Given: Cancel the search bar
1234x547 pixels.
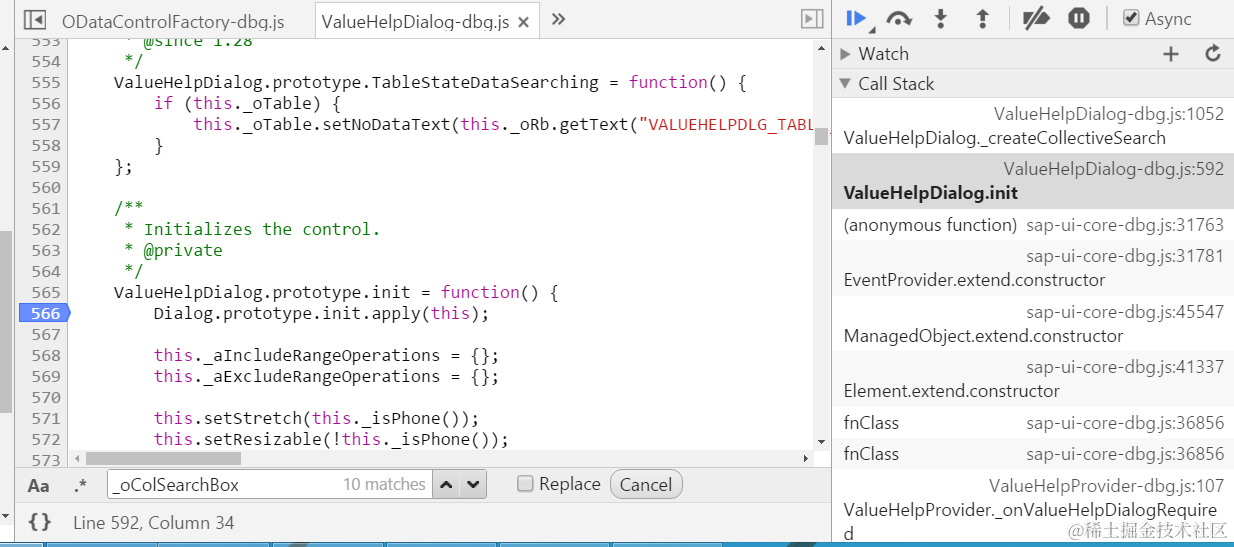Looking at the screenshot, I should (646, 484).
